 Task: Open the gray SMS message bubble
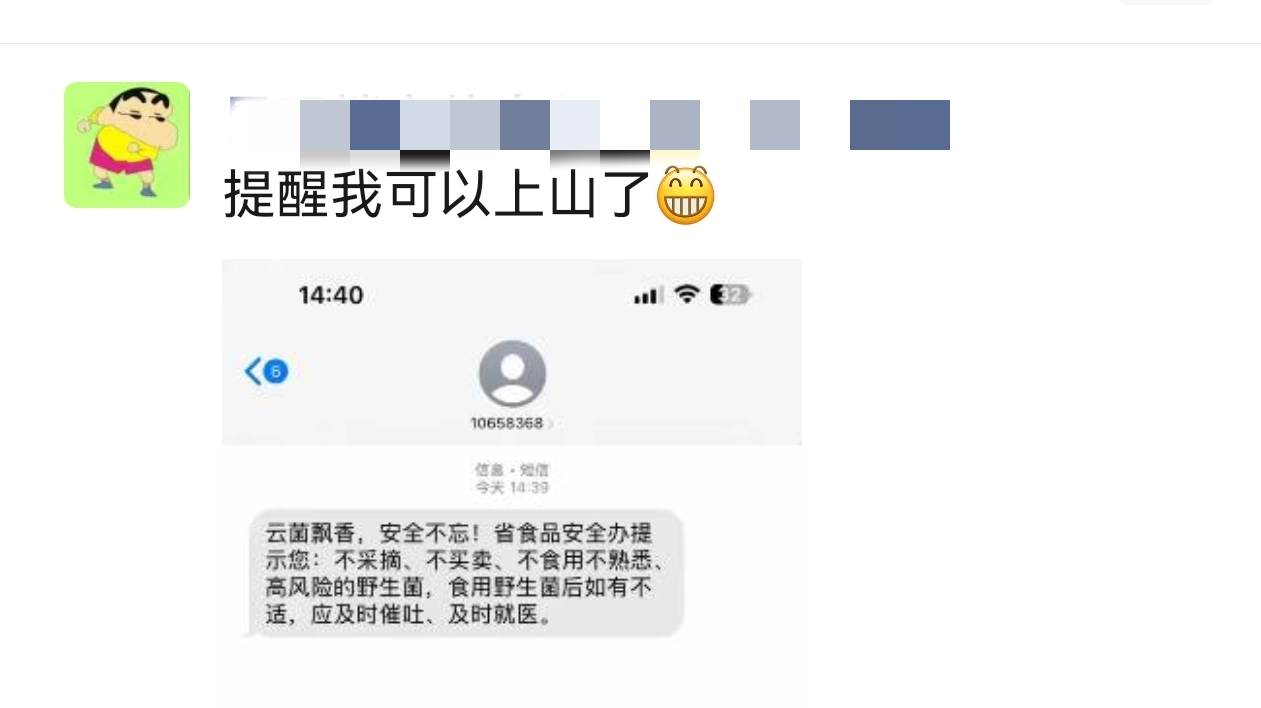click(466, 573)
